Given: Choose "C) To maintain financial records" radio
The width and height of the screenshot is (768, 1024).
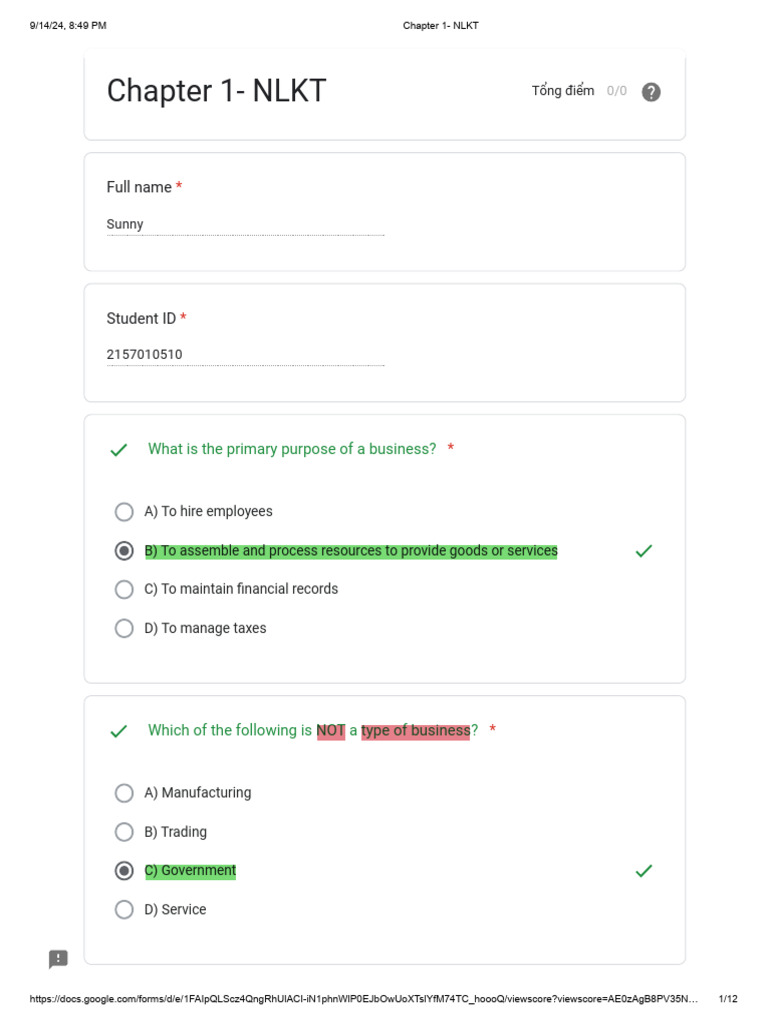Looking at the screenshot, I should (124, 590).
